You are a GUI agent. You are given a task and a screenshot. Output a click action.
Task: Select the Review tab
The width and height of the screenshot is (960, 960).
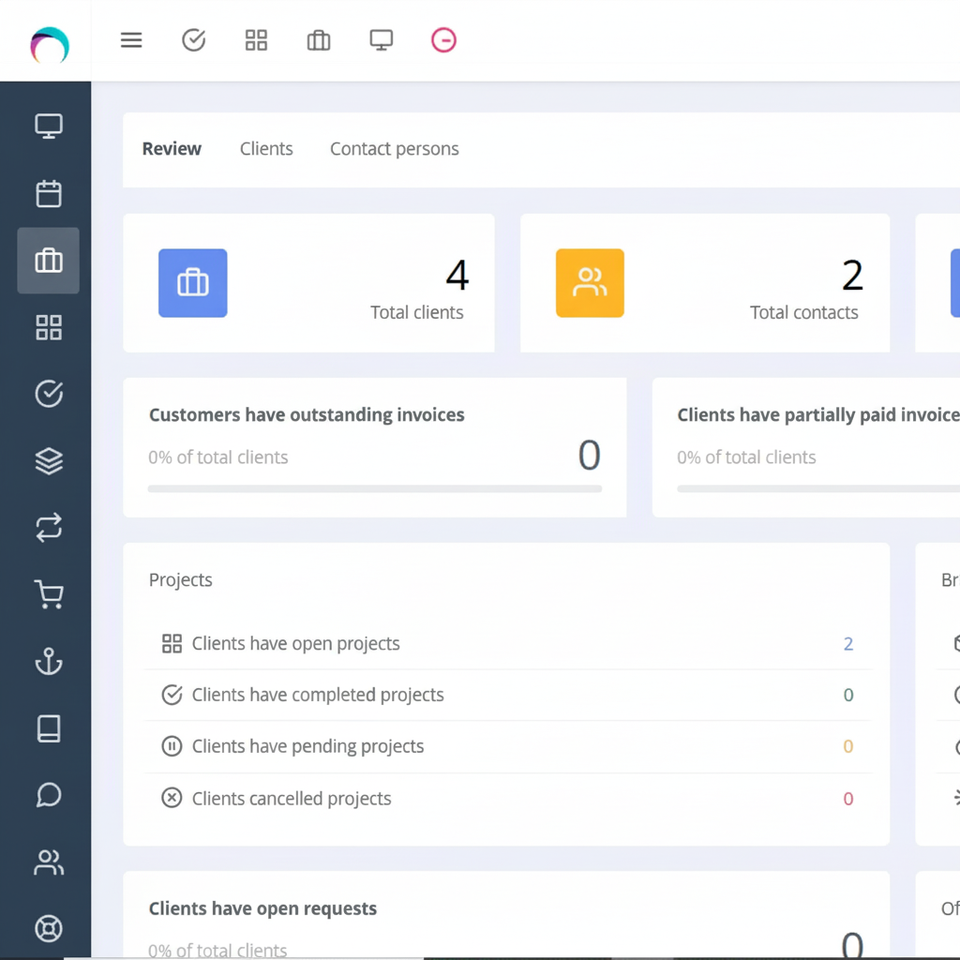point(171,149)
